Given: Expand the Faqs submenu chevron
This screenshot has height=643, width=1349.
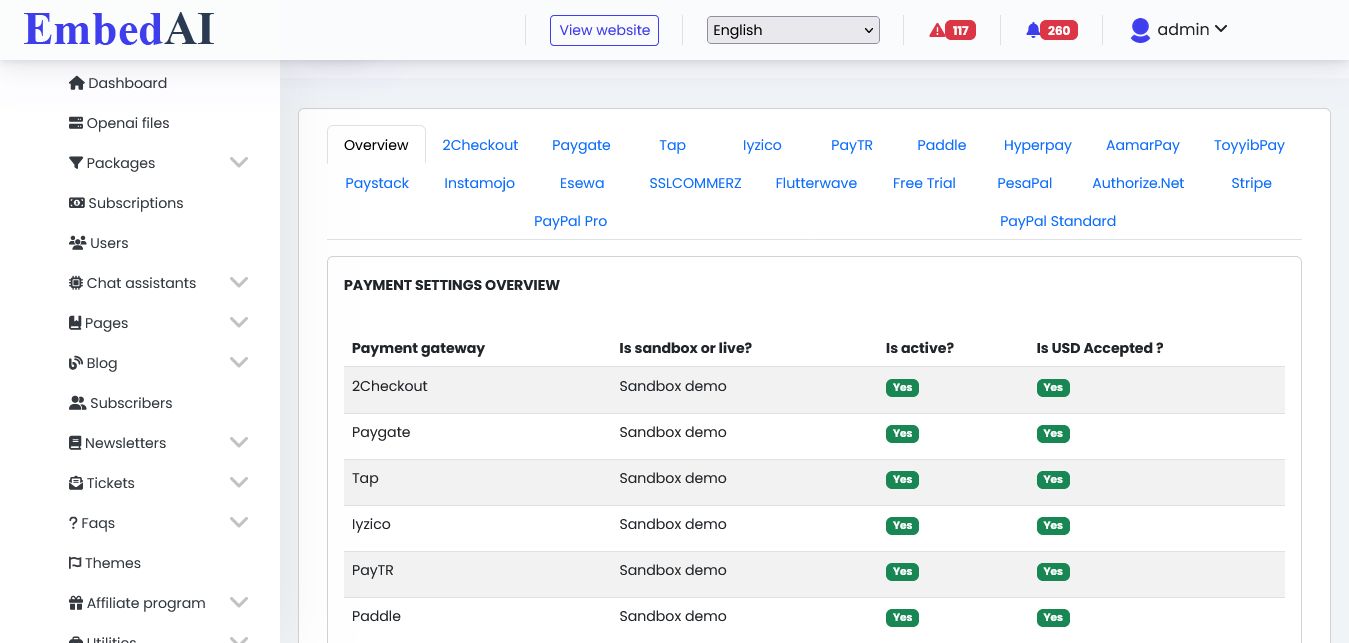Looking at the screenshot, I should pos(239,522).
